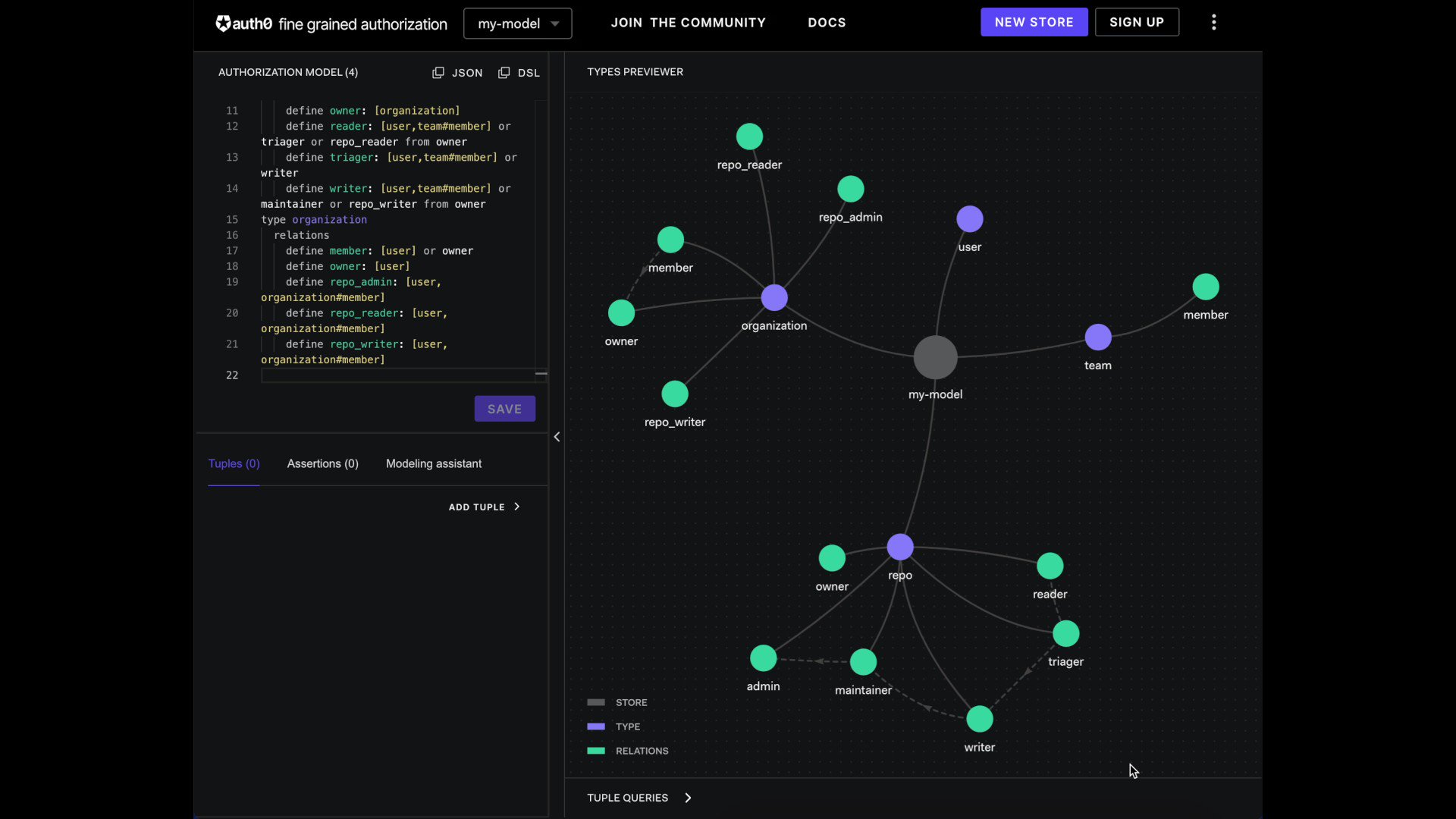
Task: Click the SAVE button
Action: pyautogui.click(x=504, y=408)
